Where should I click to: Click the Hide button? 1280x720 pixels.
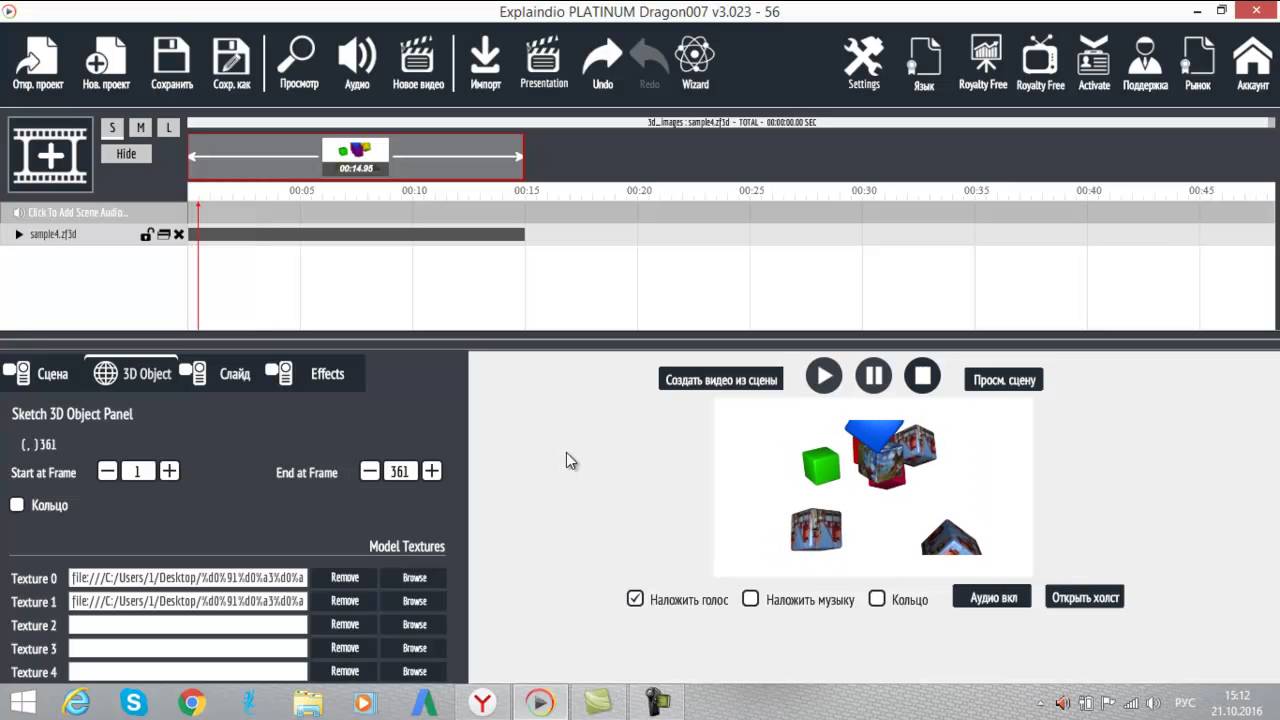coord(126,154)
